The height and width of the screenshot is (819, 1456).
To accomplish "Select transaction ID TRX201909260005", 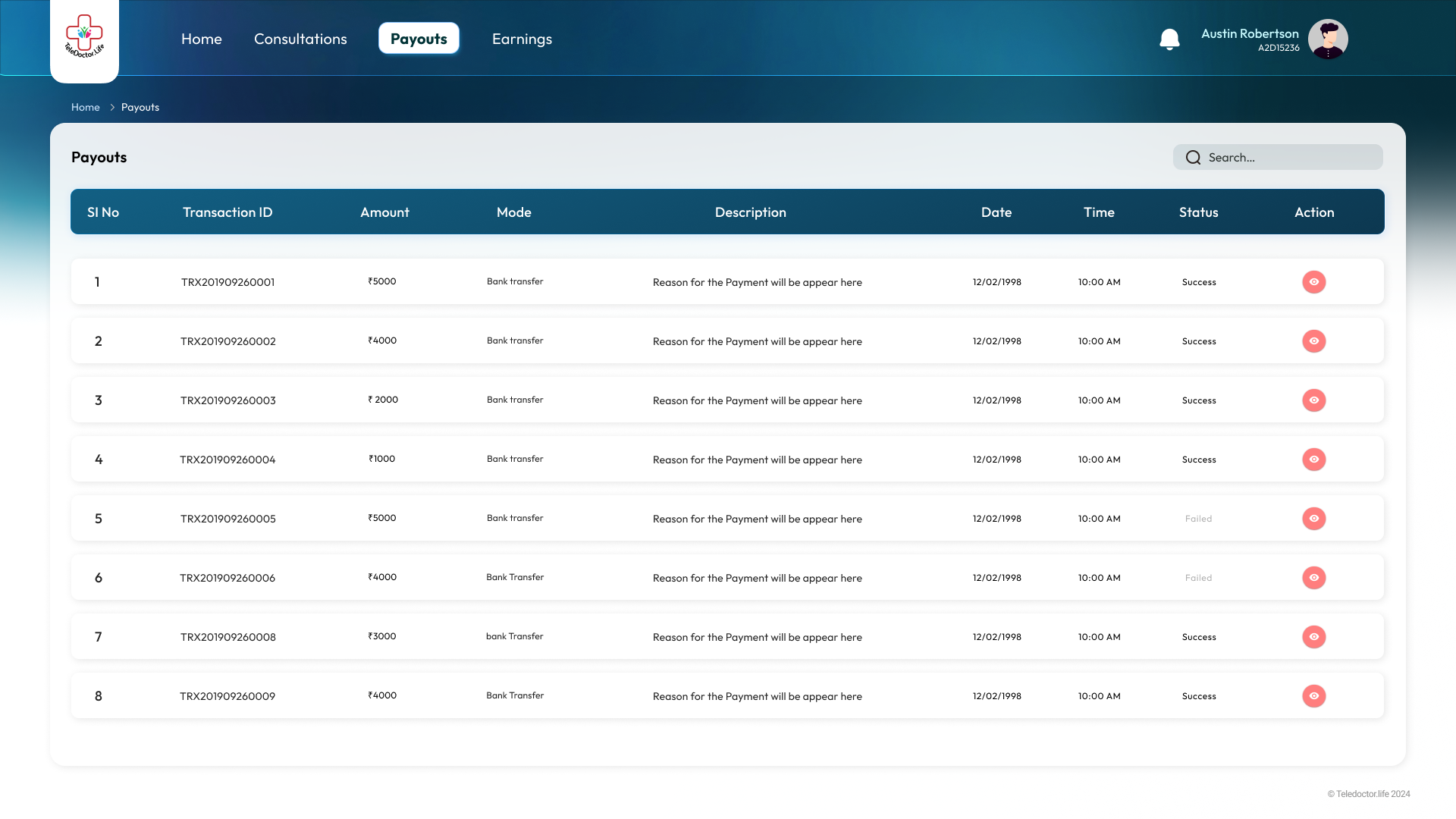I will click(x=228, y=519).
